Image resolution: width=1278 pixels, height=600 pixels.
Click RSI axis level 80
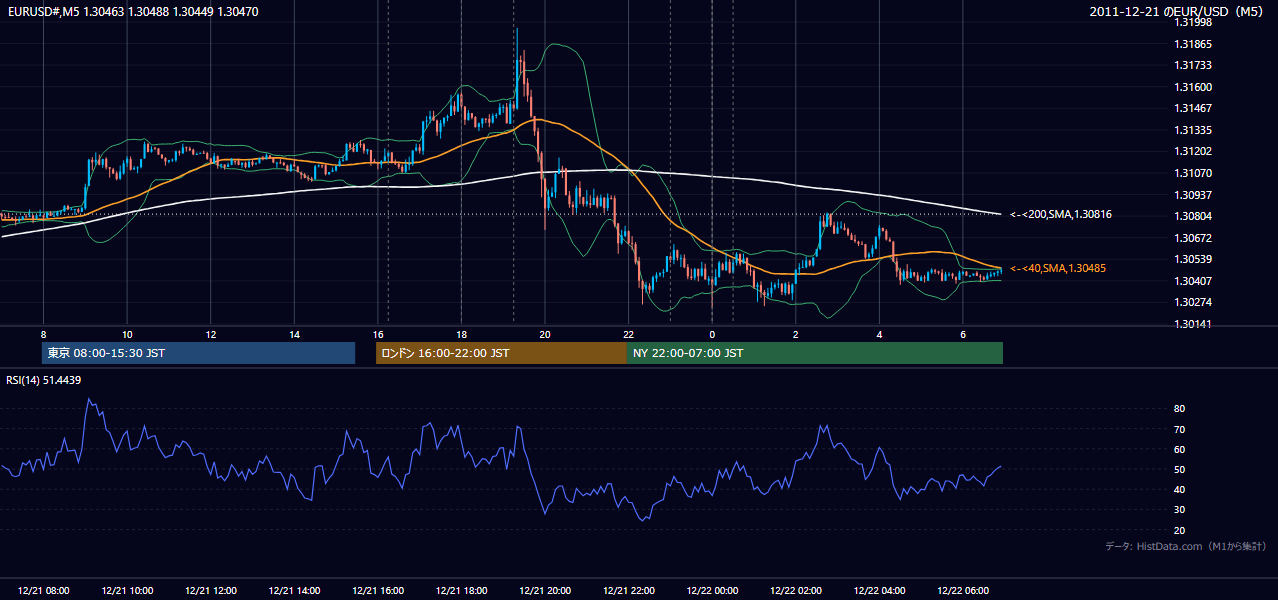coord(1179,409)
